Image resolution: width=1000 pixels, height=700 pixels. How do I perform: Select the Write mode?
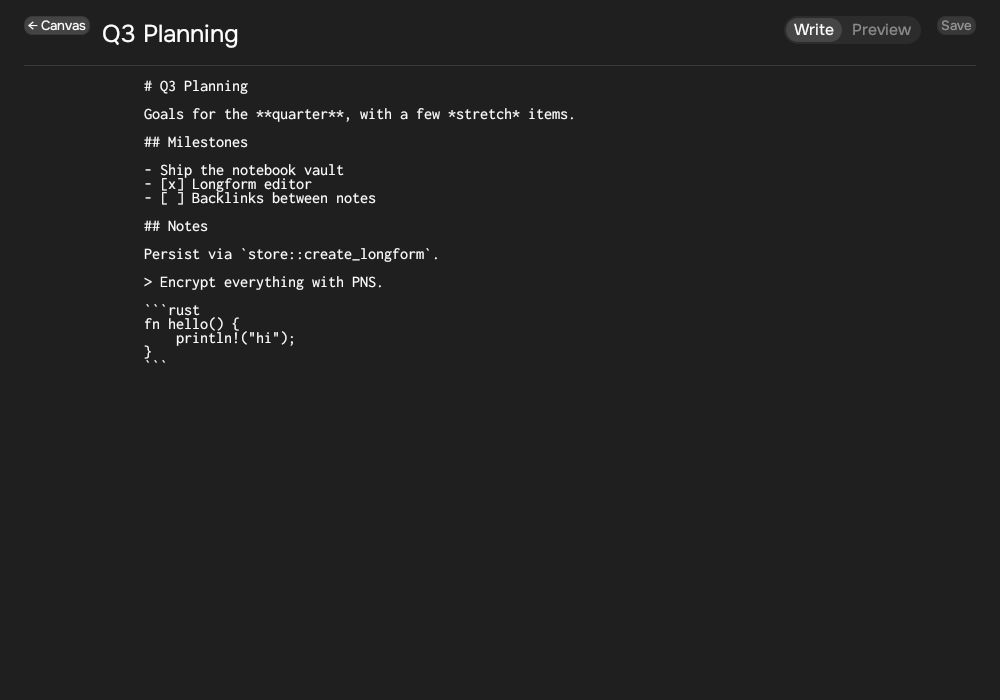813,30
